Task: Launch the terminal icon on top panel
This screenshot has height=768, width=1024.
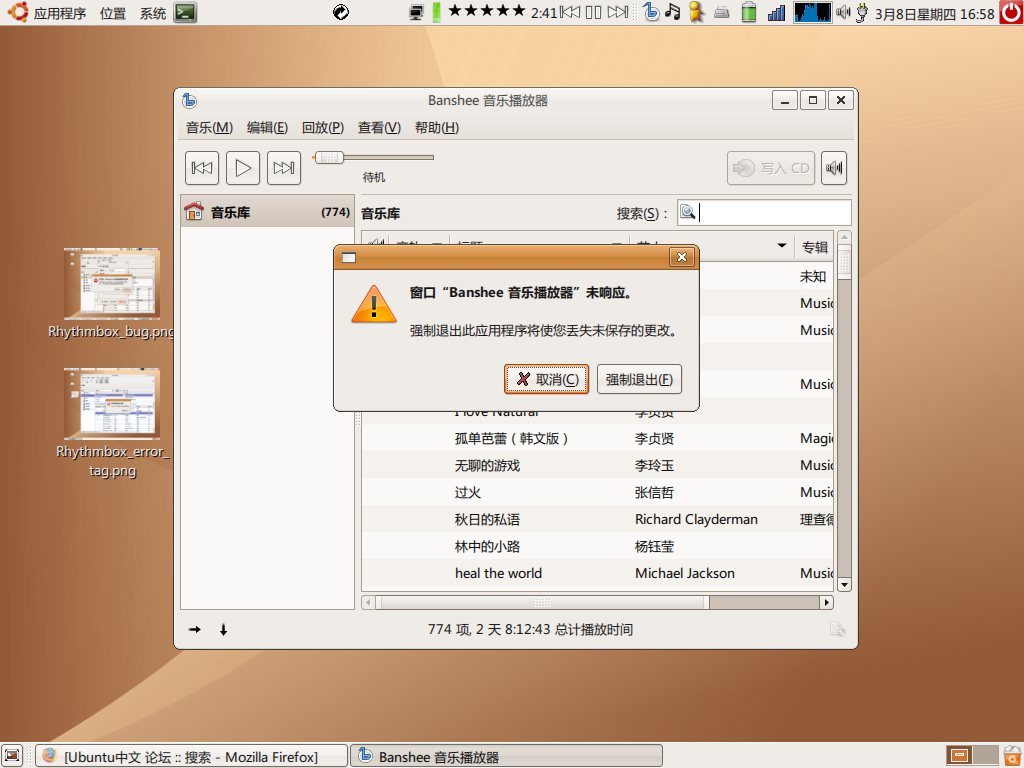Action: pos(185,12)
